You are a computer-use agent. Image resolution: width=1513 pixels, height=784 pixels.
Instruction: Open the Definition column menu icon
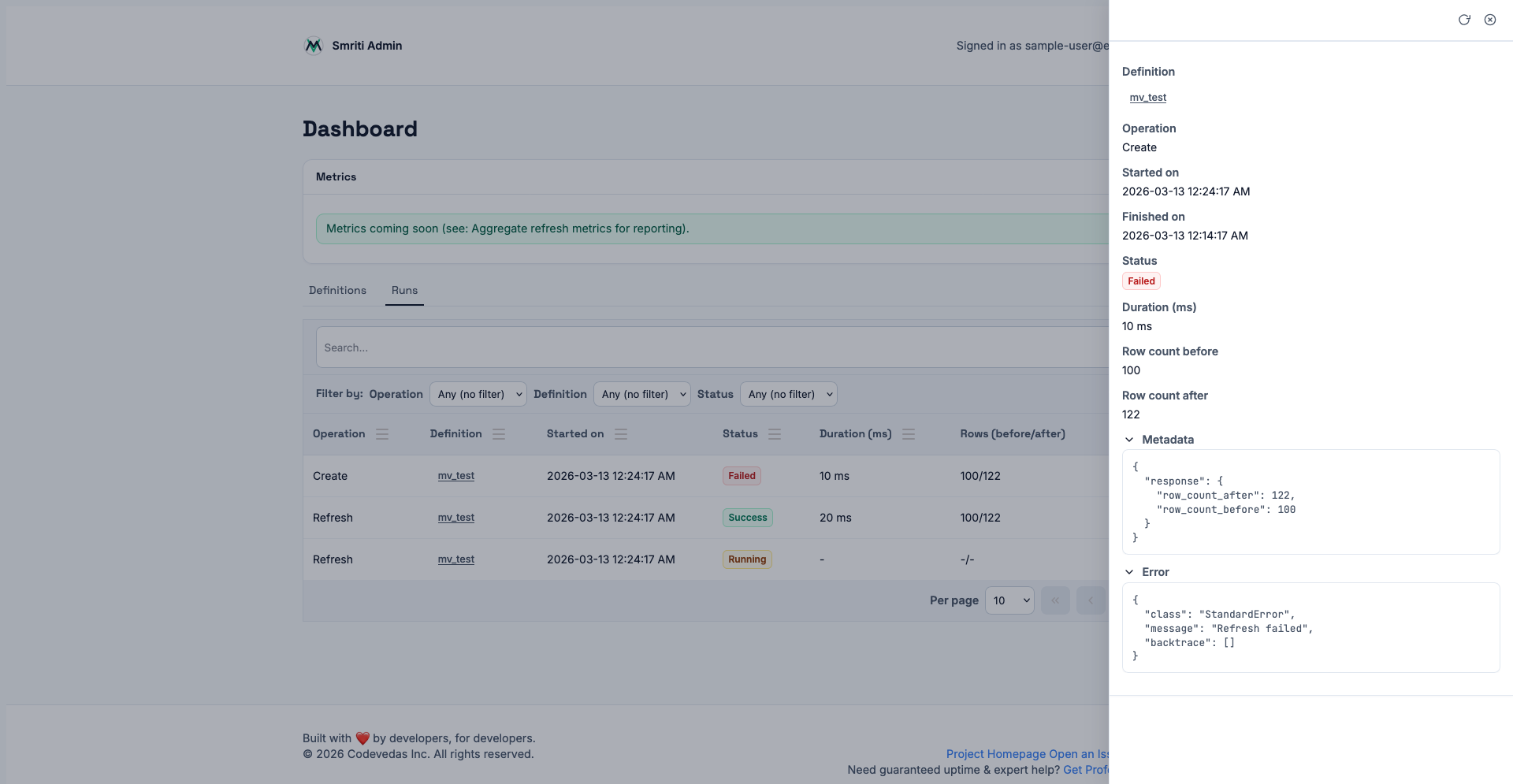coord(499,434)
